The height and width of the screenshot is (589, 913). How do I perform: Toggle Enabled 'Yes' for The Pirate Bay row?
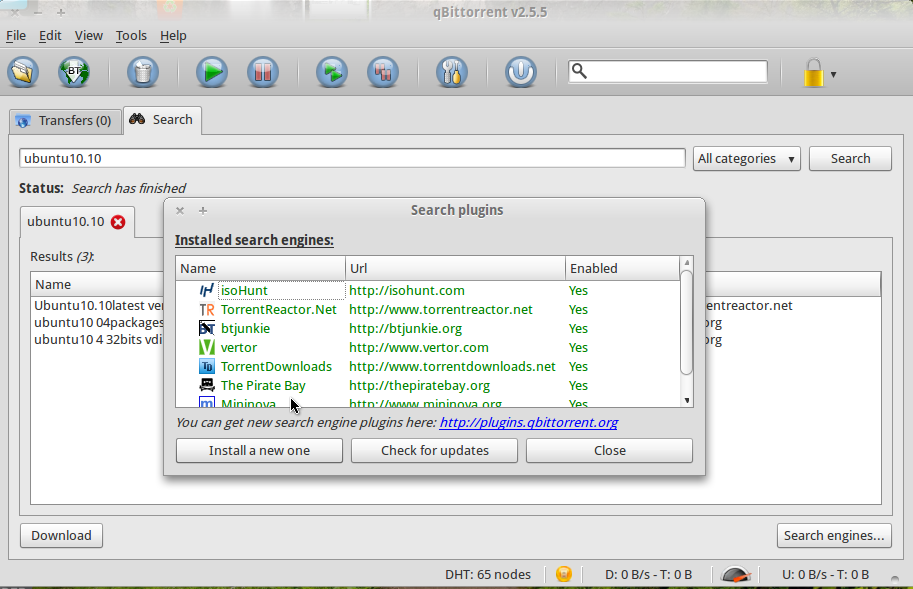[578, 385]
